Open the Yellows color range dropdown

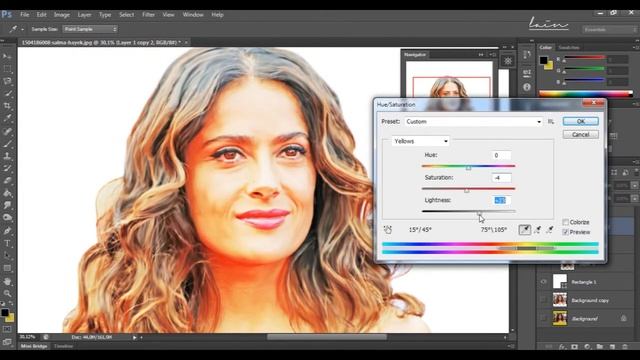[x=420, y=141]
